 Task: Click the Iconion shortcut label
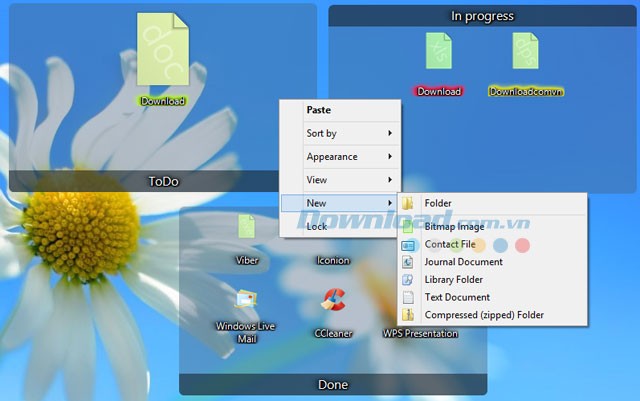(333, 260)
